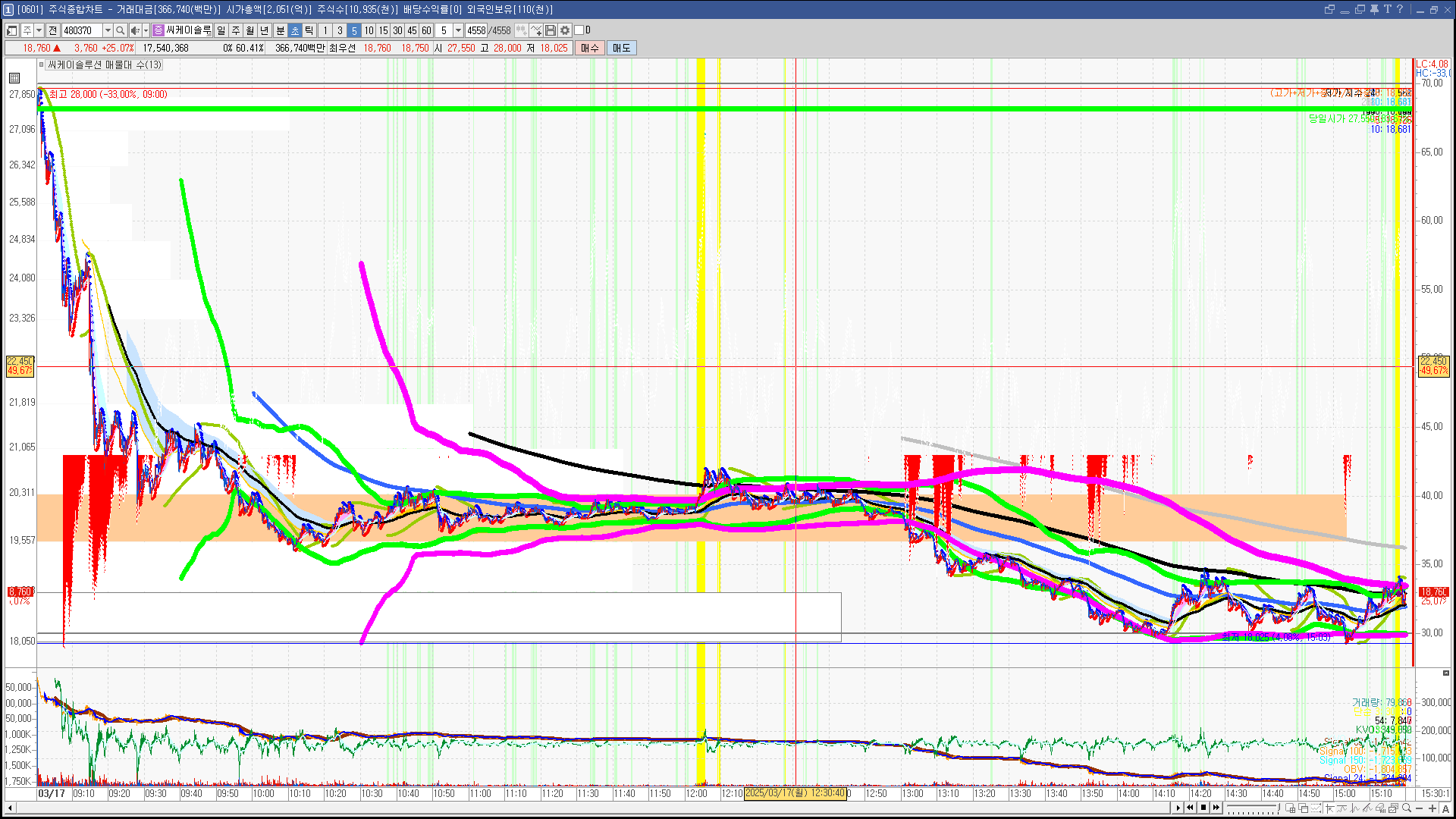Zoom out with the minus icon
The width and height of the screenshot is (1456, 819).
(x=1420, y=808)
